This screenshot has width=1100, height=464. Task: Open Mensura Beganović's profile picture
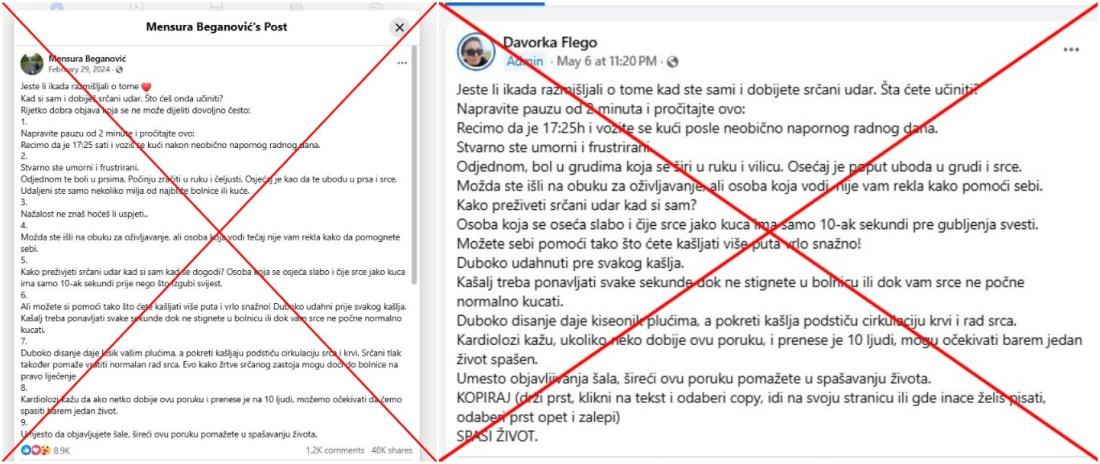32,64
